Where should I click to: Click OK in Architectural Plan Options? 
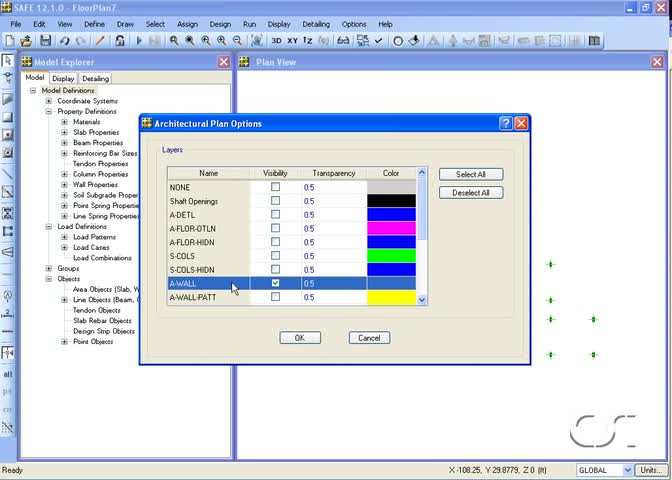pos(299,338)
